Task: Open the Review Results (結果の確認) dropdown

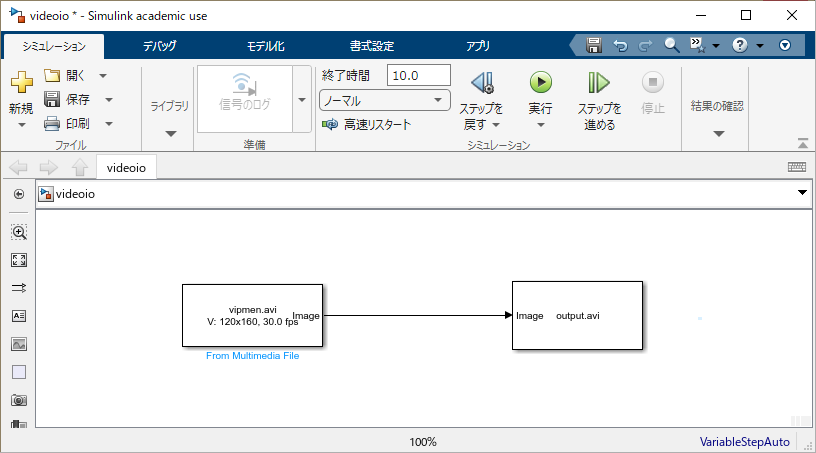Action: tap(719, 134)
